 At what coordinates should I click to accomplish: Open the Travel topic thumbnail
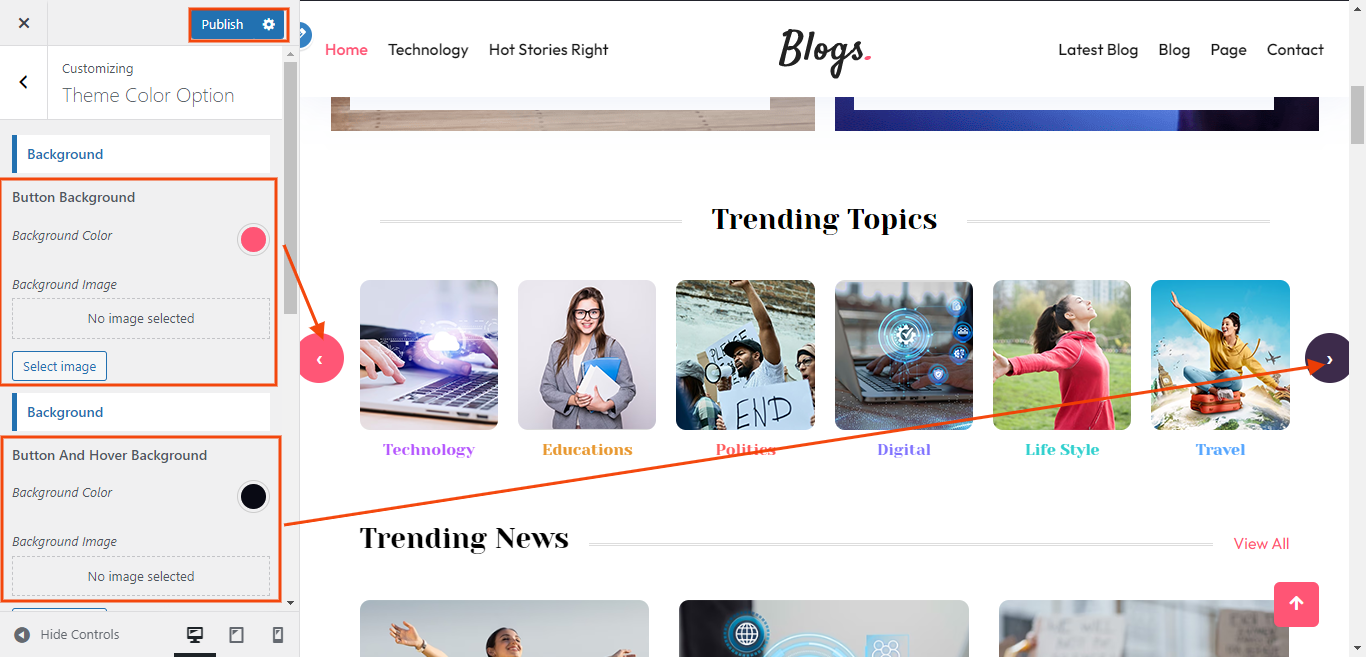click(1220, 355)
